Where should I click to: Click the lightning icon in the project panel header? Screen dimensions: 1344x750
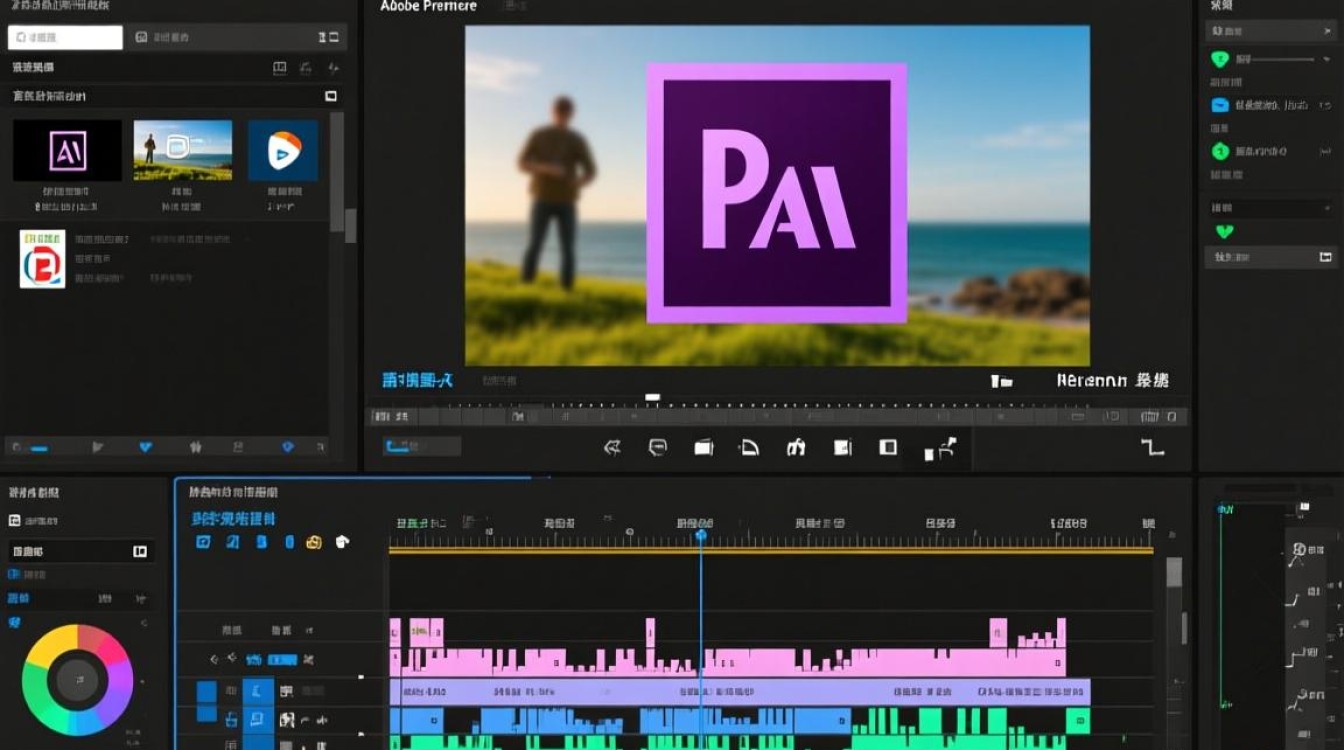[333, 67]
